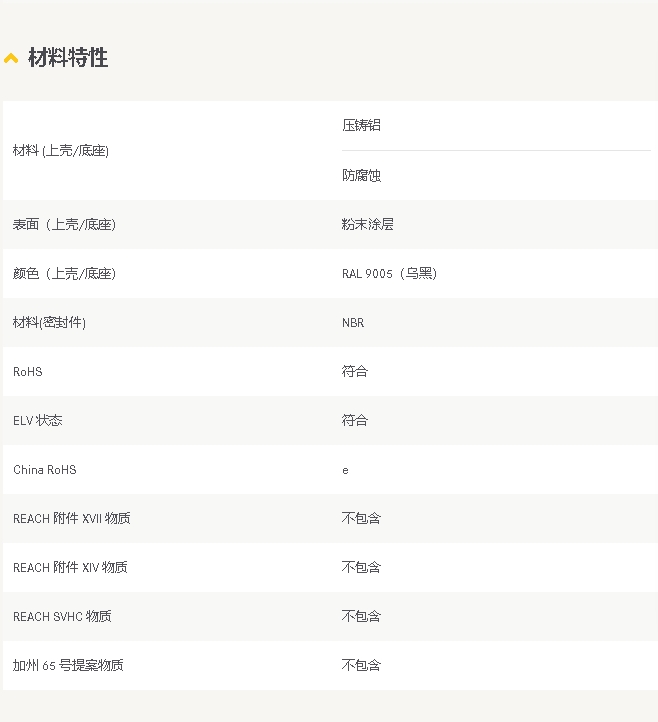
Task: Click REACH 附件 XVII 物质 label
Action: [x=72, y=518]
